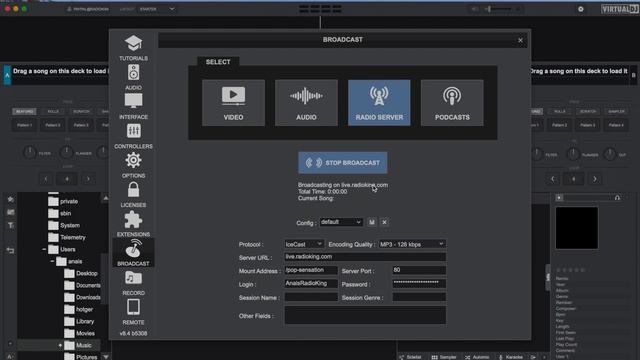Select the Movies folder in tree

pyautogui.click(x=80, y=333)
